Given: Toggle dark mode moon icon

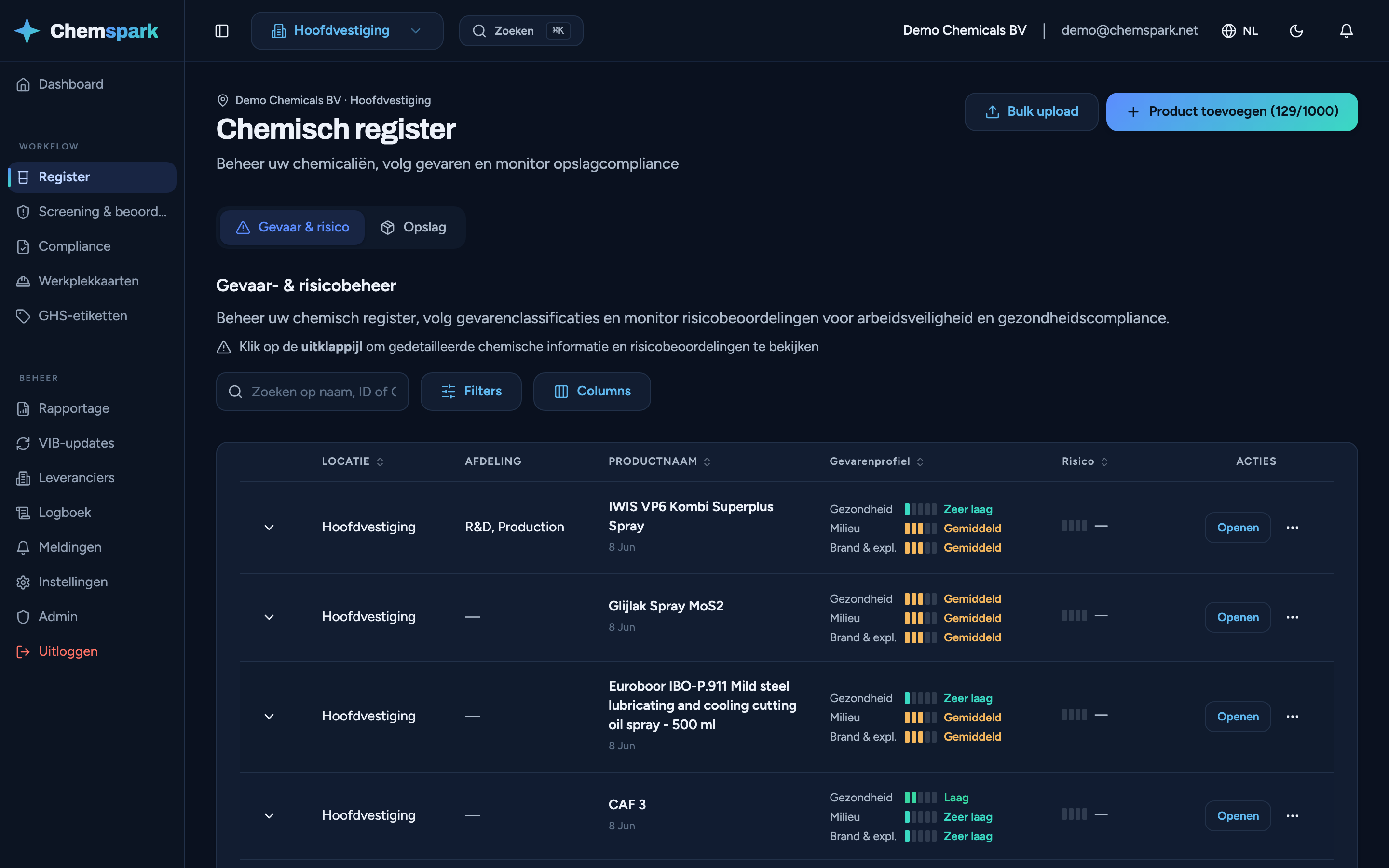Looking at the screenshot, I should [1296, 30].
